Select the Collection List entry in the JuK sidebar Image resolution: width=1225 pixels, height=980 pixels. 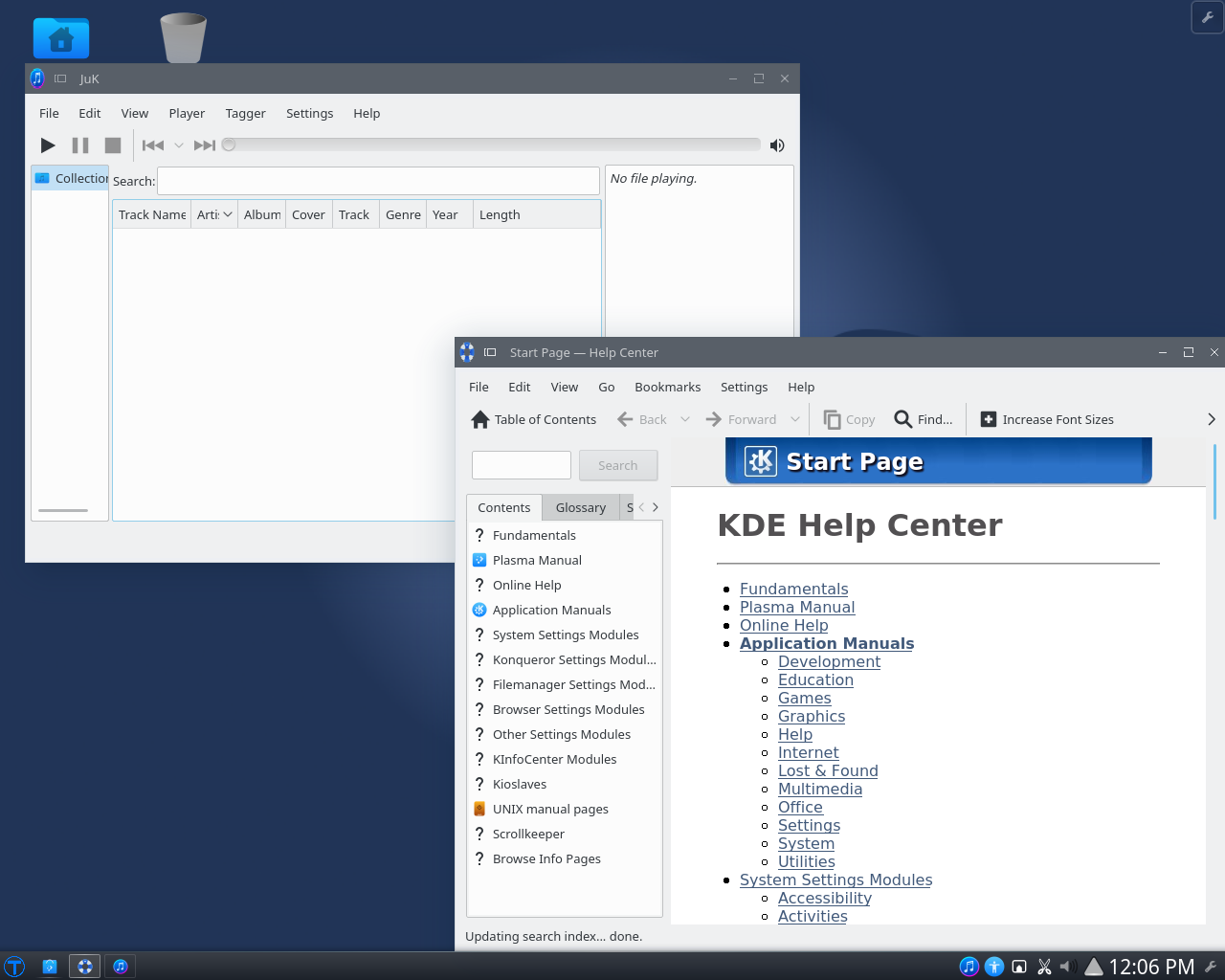pyautogui.click(x=71, y=178)
